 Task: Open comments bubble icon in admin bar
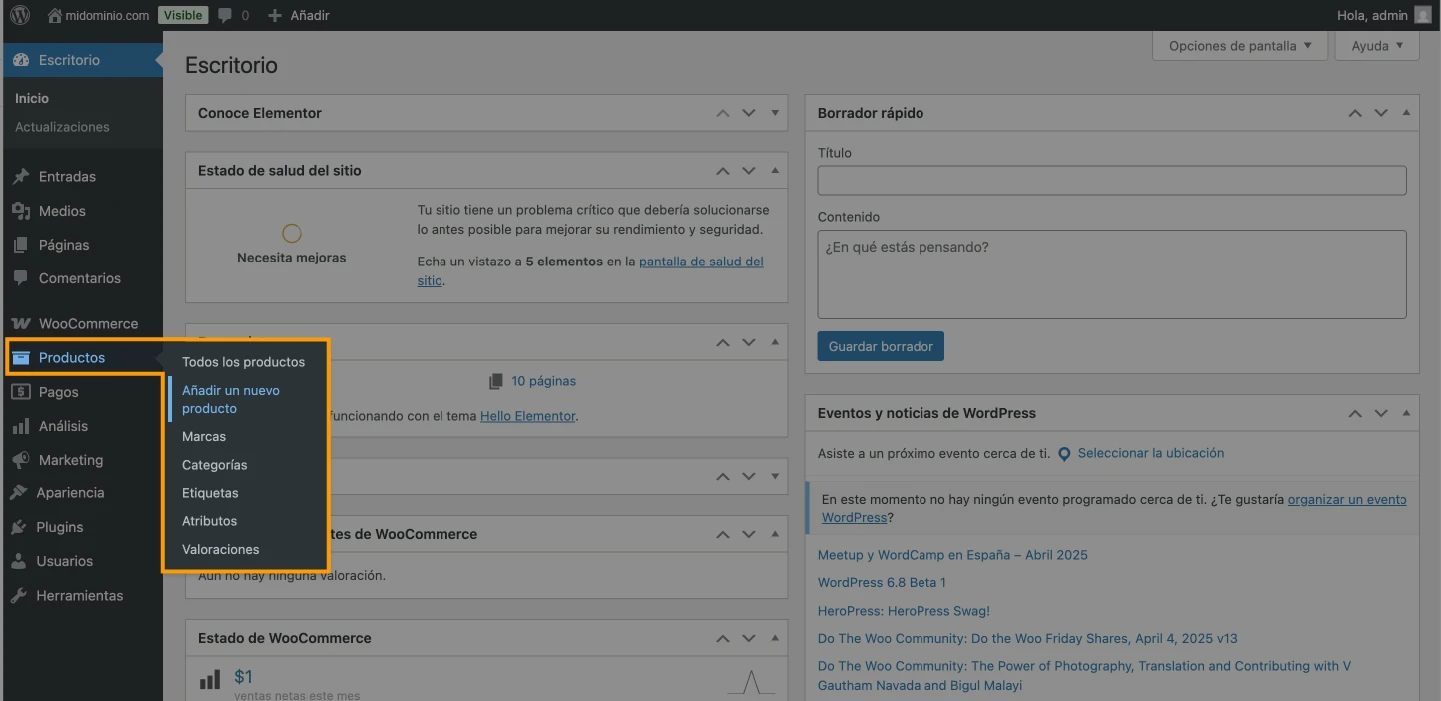click(x=226, y=16)
